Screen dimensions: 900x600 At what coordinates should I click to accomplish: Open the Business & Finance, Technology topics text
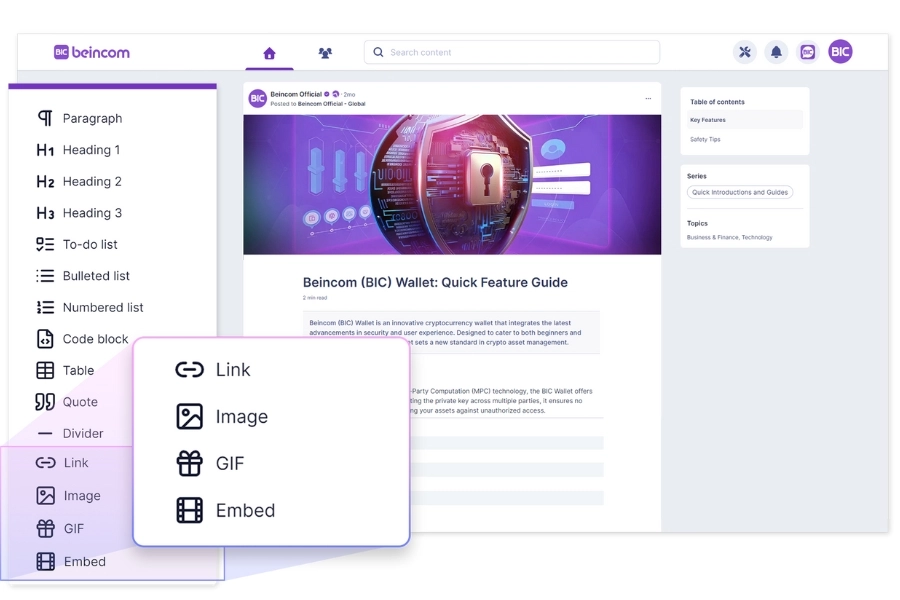click(x=730, y=237)
